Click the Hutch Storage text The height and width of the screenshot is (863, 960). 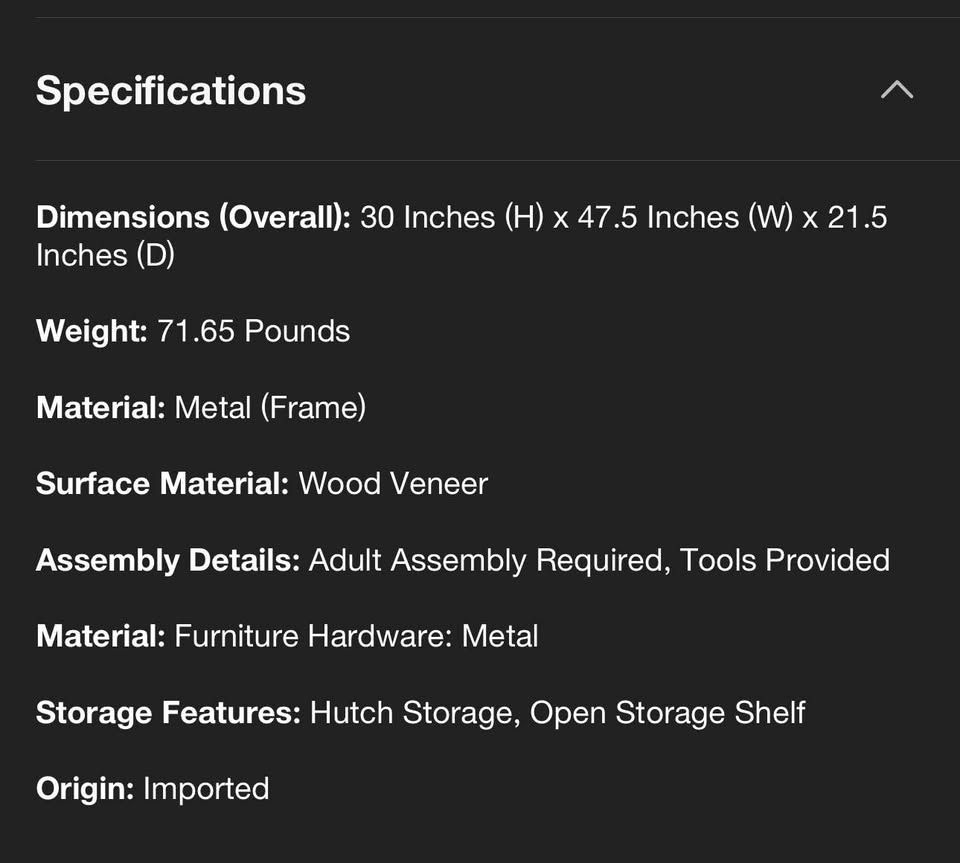point(412,712)
